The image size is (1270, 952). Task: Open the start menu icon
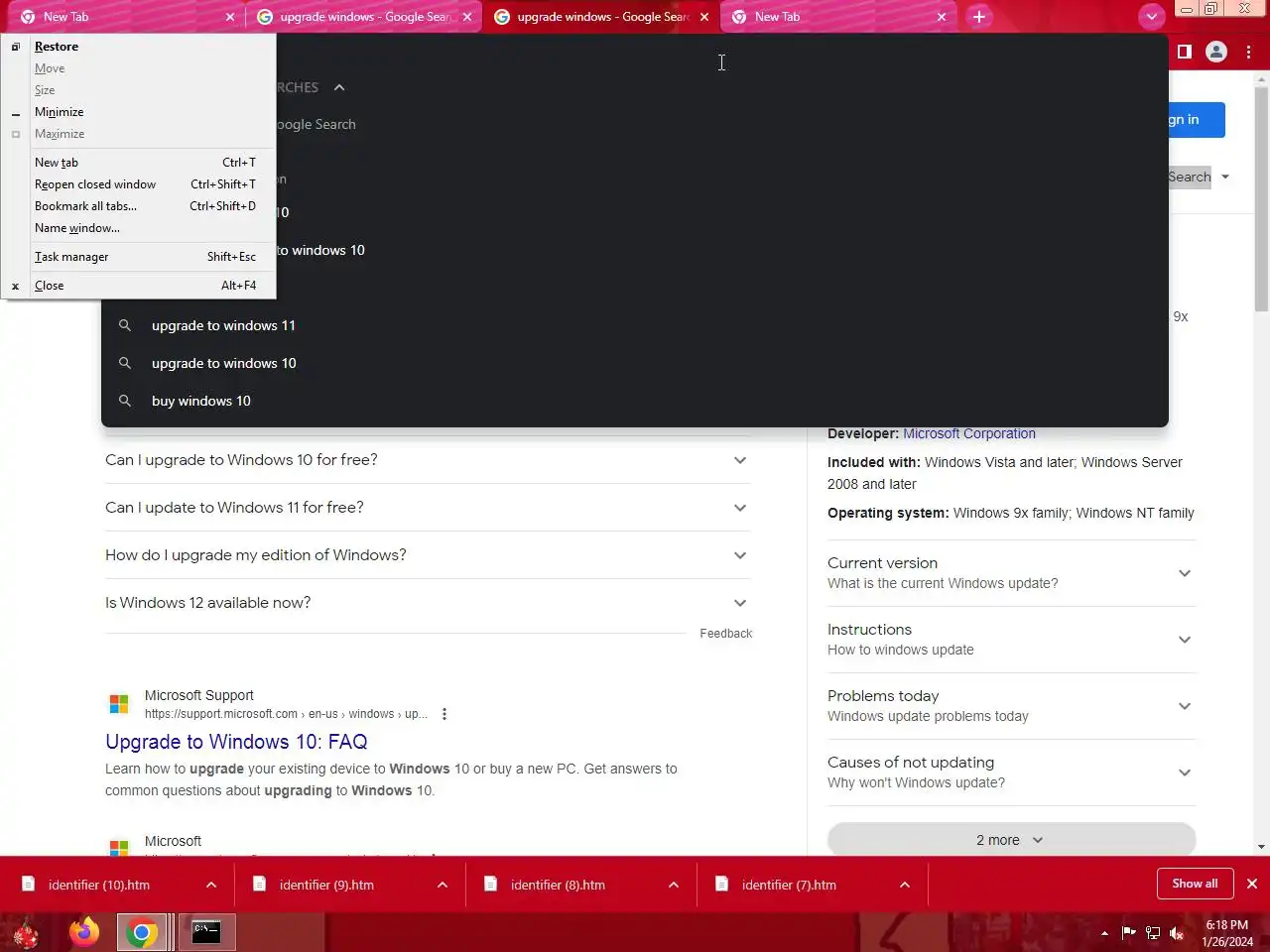25,932
